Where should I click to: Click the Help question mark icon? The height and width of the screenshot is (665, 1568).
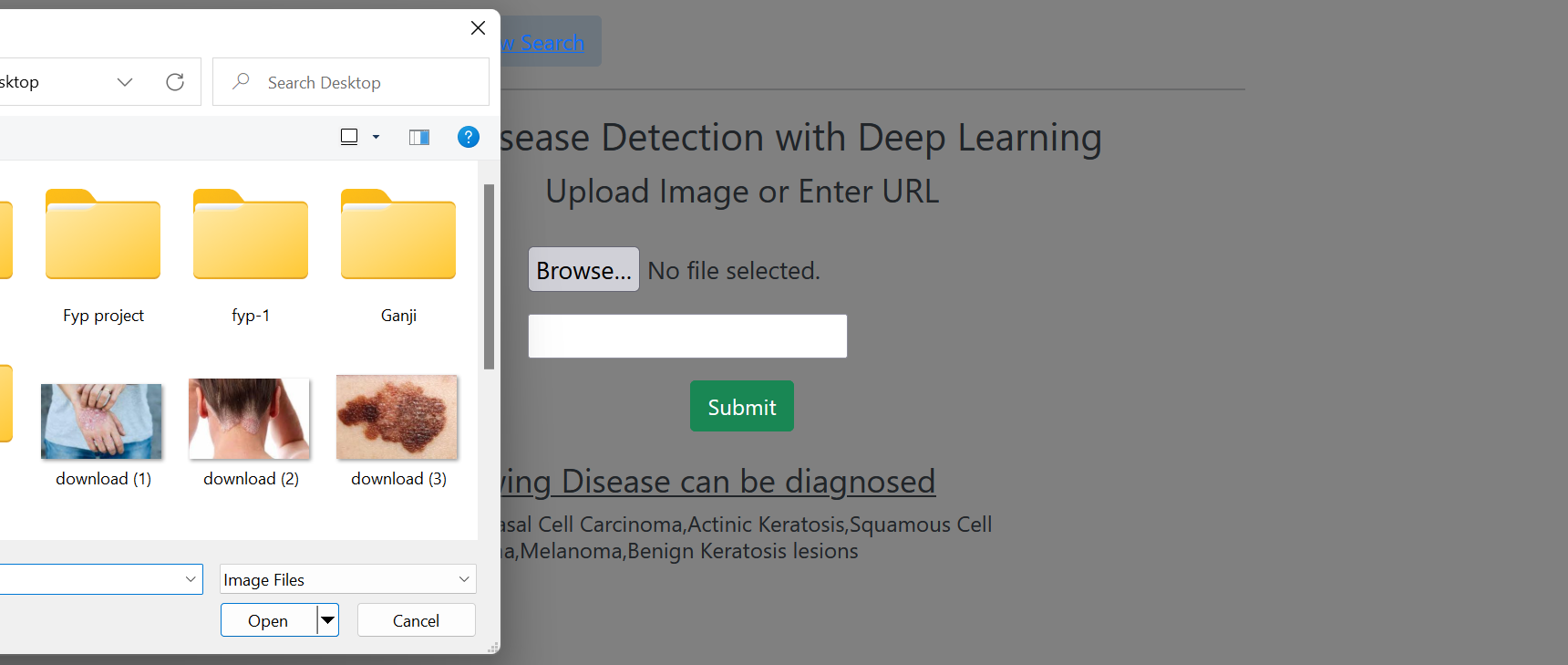point(469,137)
